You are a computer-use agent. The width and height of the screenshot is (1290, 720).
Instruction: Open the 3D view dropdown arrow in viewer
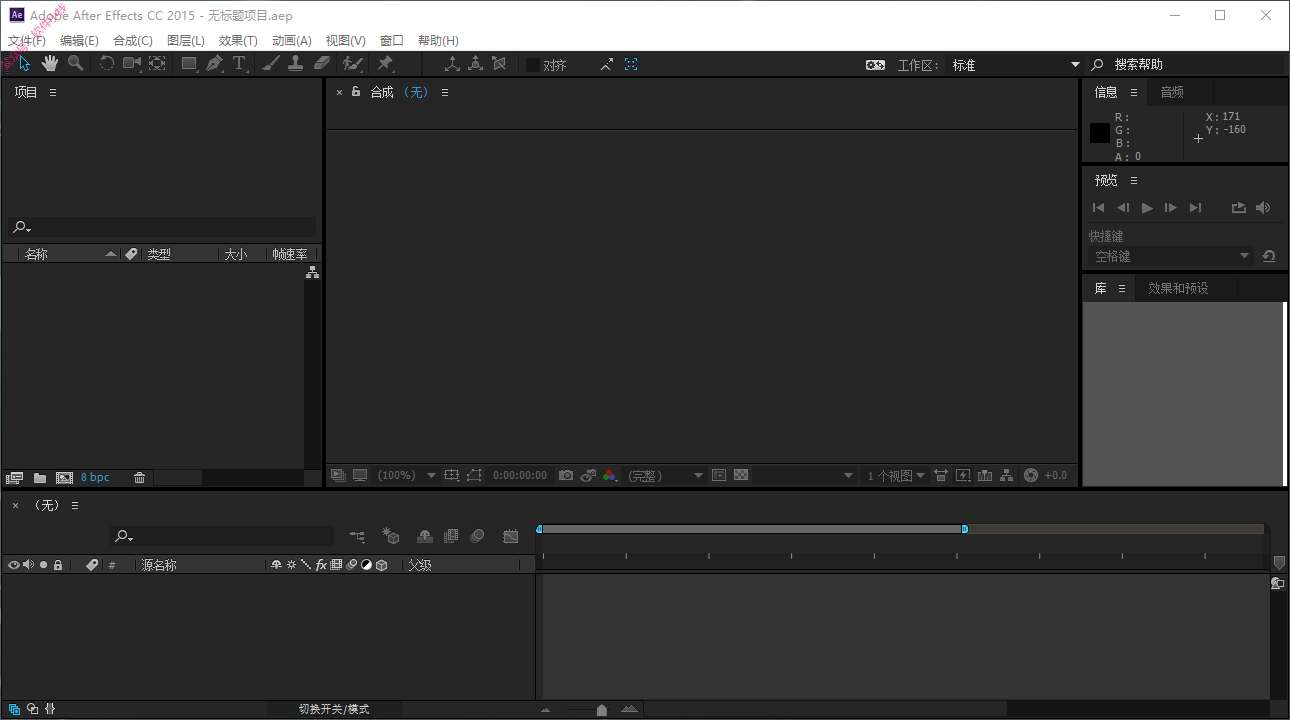click(x=849, y=476)
